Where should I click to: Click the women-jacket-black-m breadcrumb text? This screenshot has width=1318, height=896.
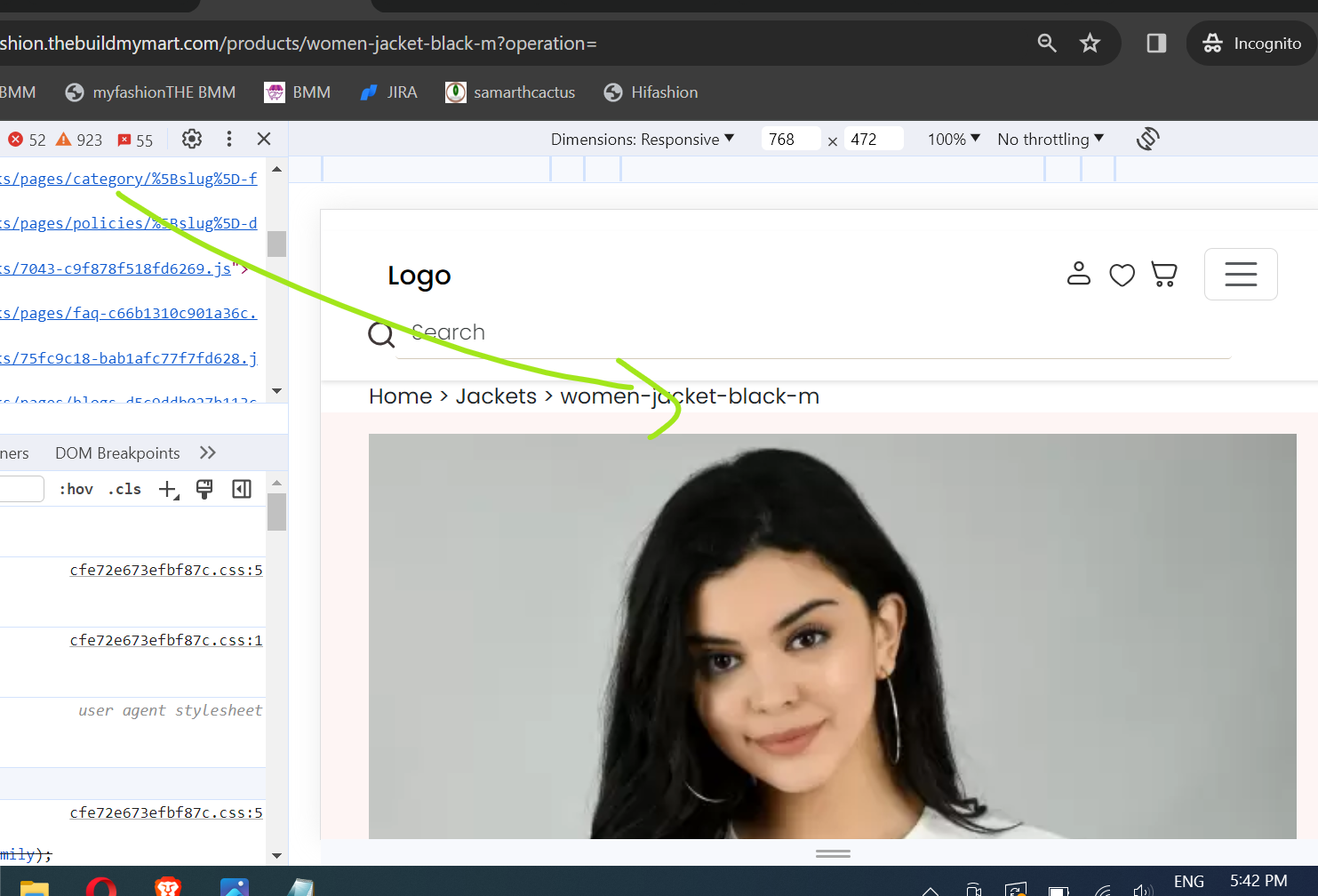(690, 396)
